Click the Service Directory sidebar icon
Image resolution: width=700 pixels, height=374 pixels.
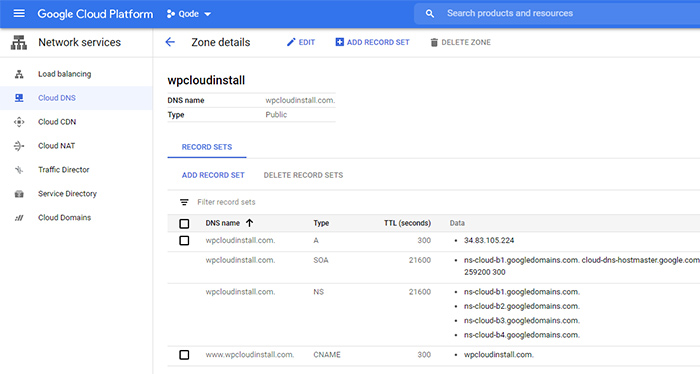tap(19, 194)
